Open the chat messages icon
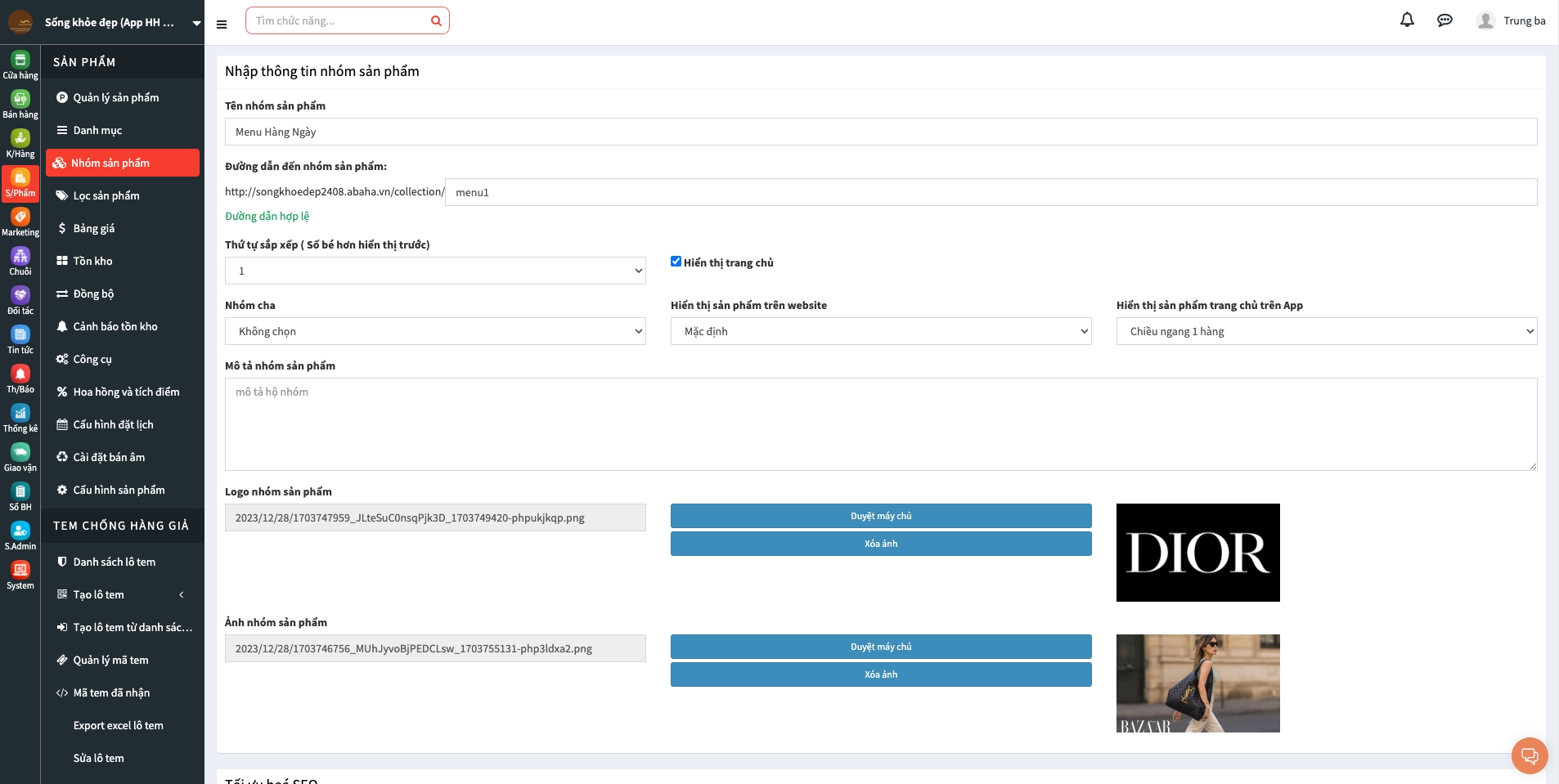The height and width of the screenshot is (784, 1559). (x=1444, y=20)
